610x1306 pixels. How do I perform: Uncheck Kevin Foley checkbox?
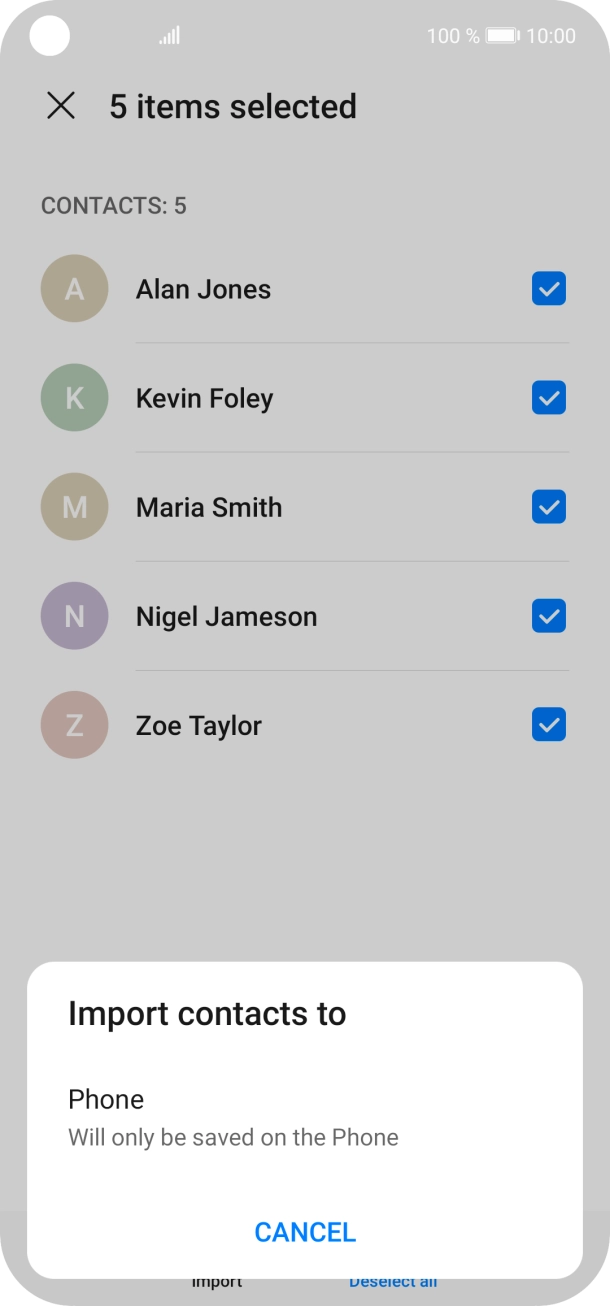pyautogui.click(x=549, y=398)
